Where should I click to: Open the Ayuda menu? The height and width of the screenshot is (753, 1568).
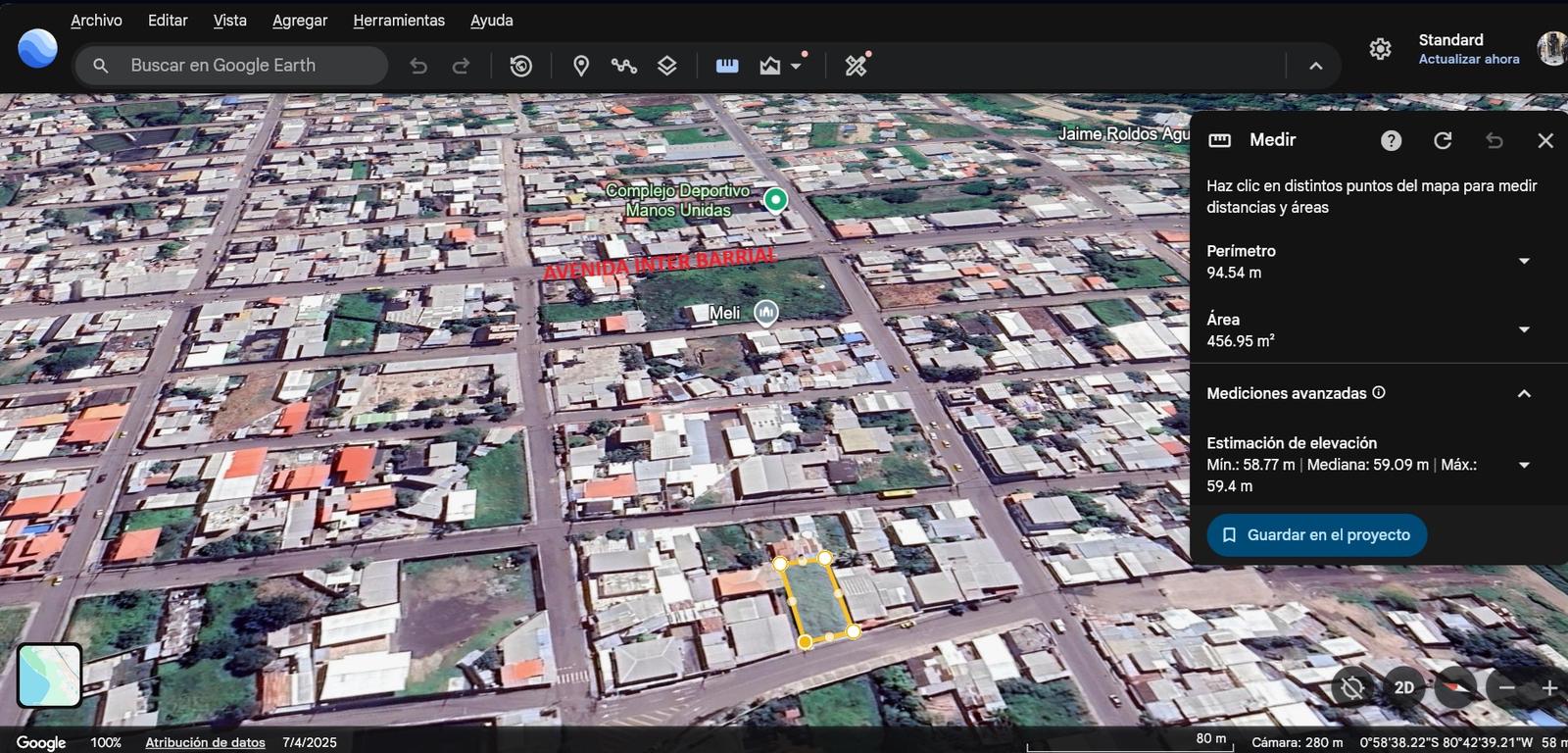coord(492,20)
